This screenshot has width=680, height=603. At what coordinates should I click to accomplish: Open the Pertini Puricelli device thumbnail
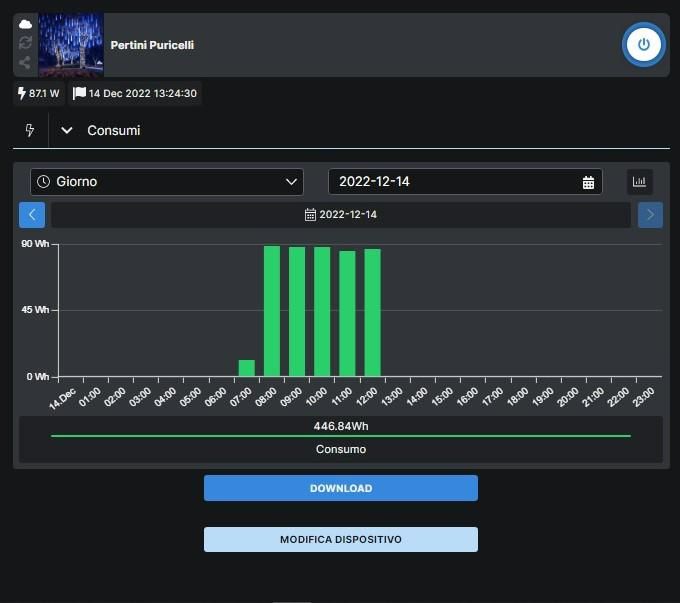(x=71, y=45)
